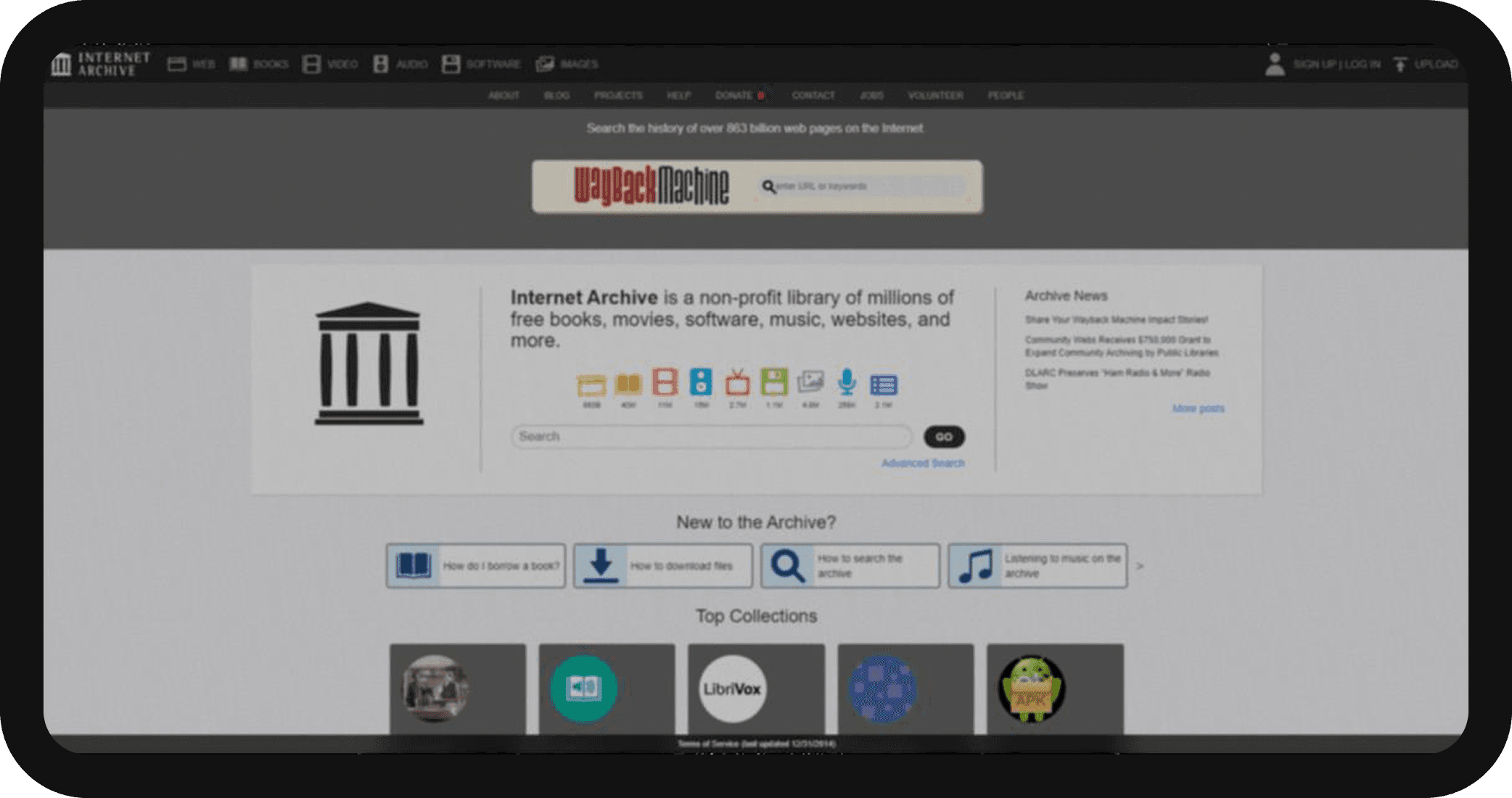Select the blue list collections icon
The image size is (1512, 798).
pyautogui.click(x=883, y=384)
